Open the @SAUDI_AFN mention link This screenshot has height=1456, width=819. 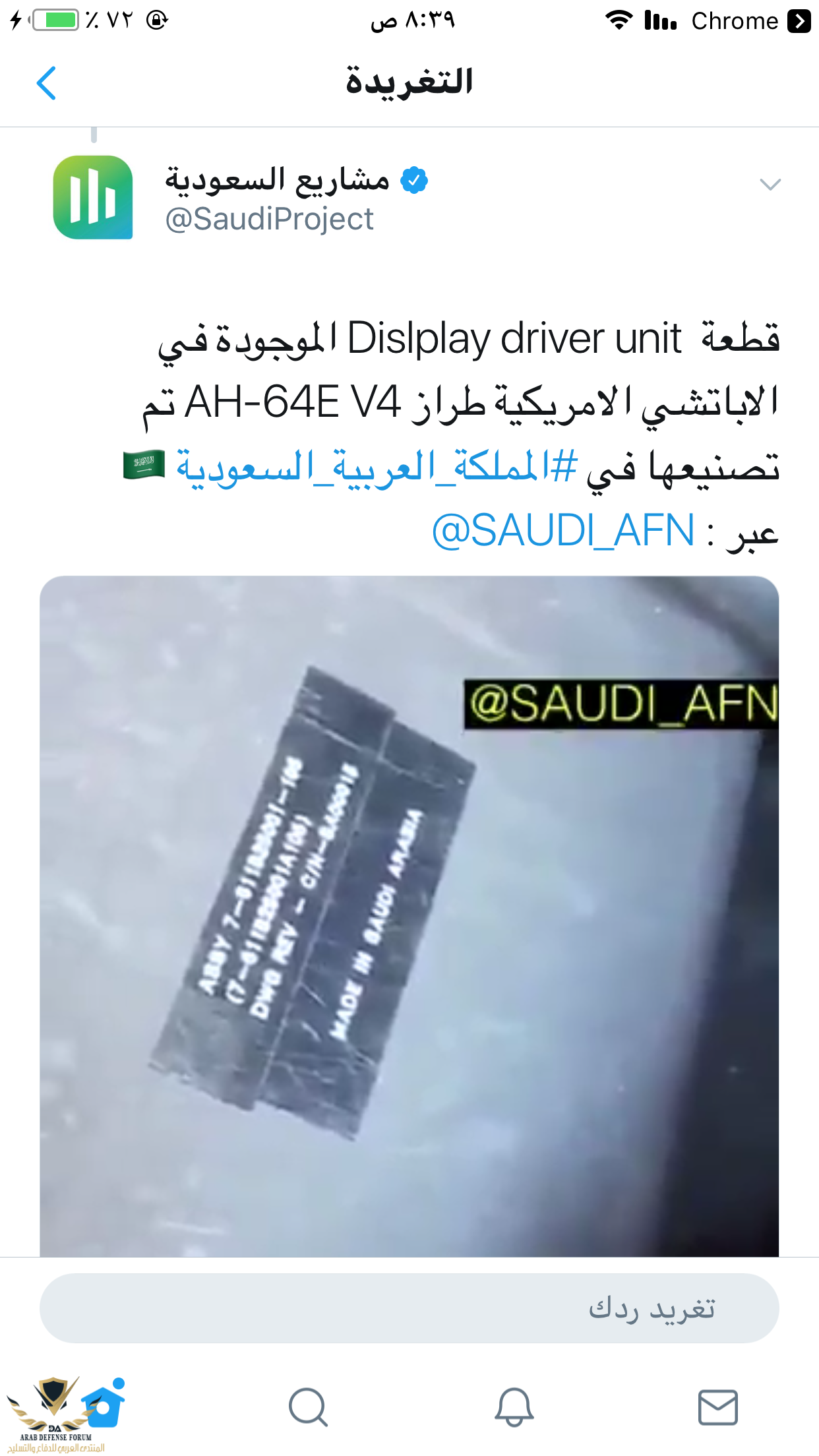click(x=563, y=530)
